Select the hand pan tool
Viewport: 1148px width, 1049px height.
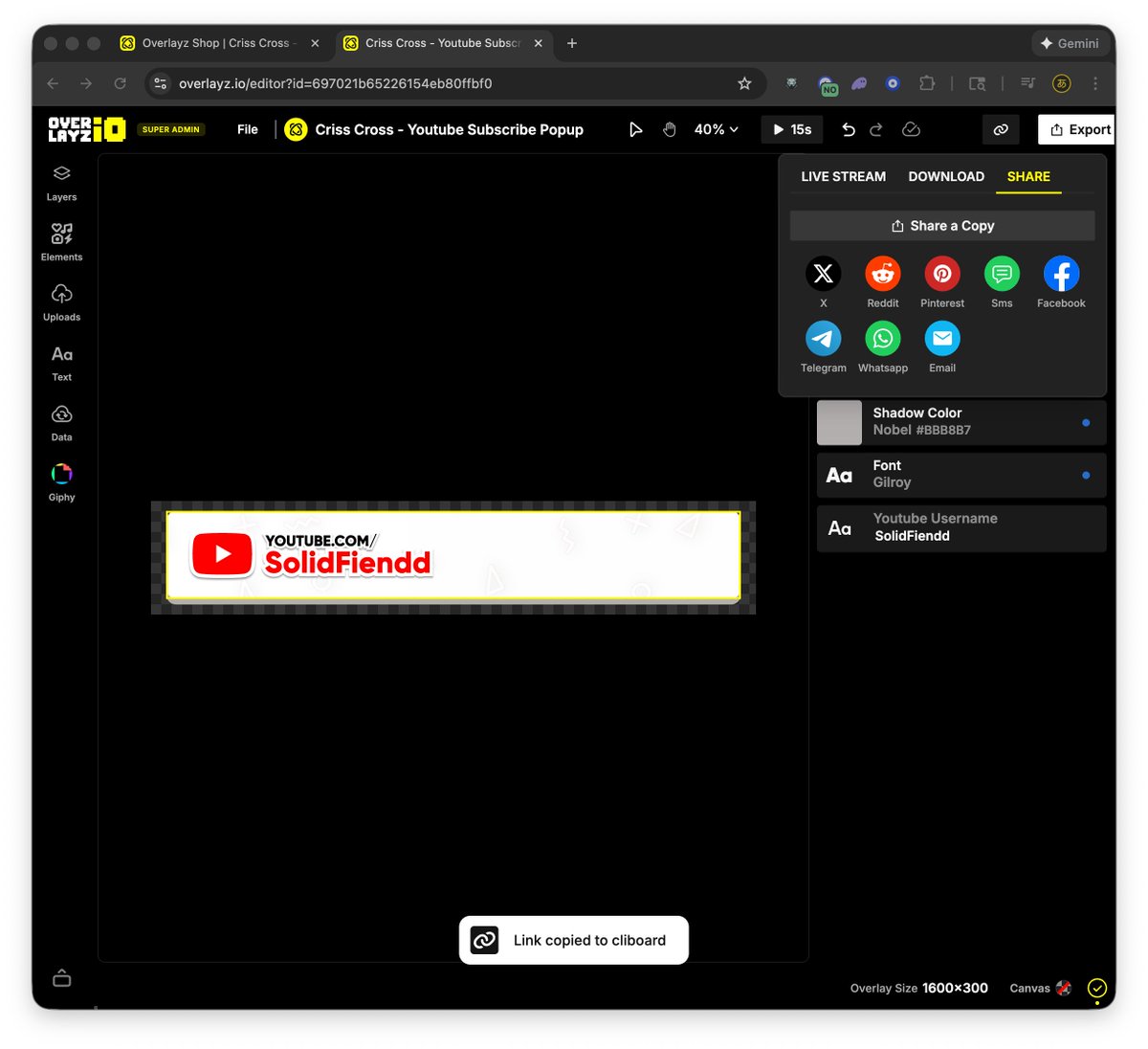[670, 129]
